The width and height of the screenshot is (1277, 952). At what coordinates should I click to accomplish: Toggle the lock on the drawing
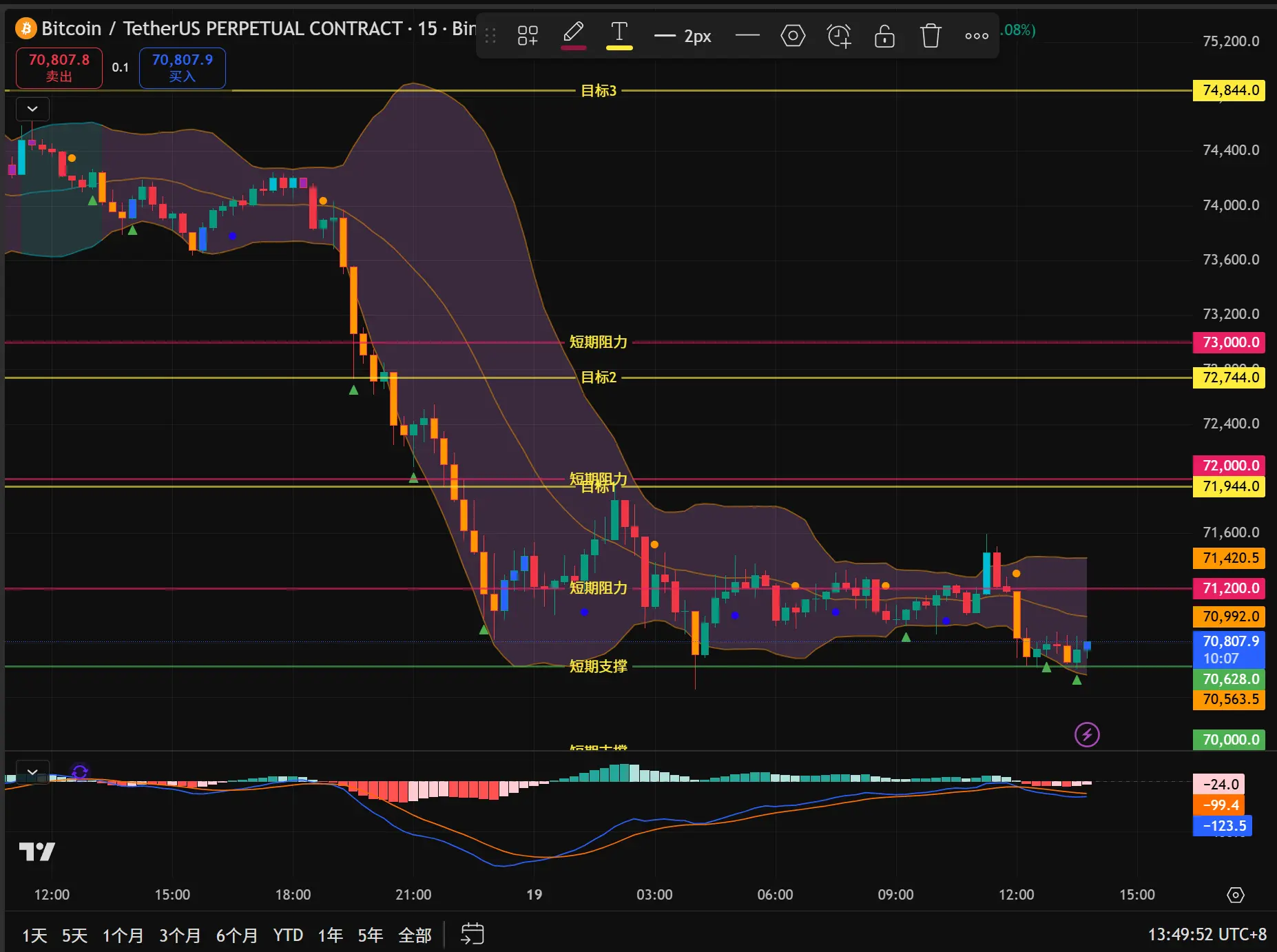(884, 36)
